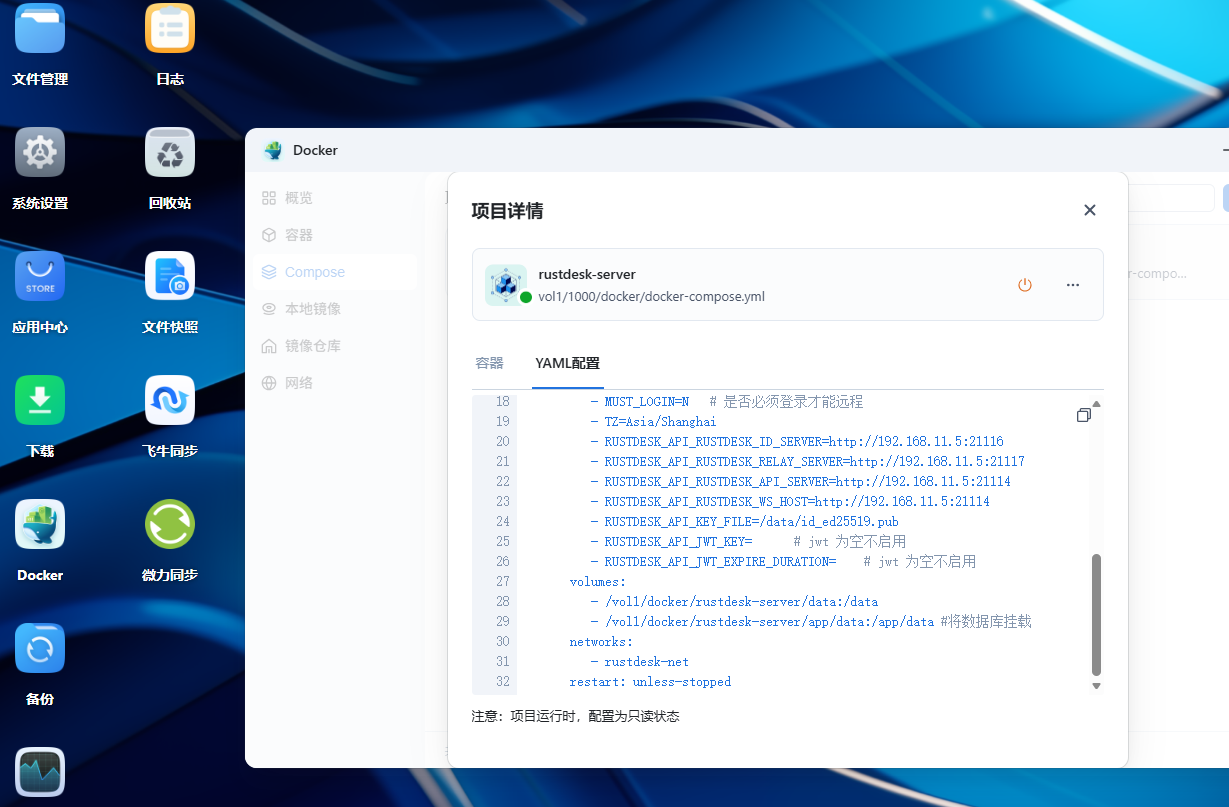Click the read-only note below YAML

point(575,717)
